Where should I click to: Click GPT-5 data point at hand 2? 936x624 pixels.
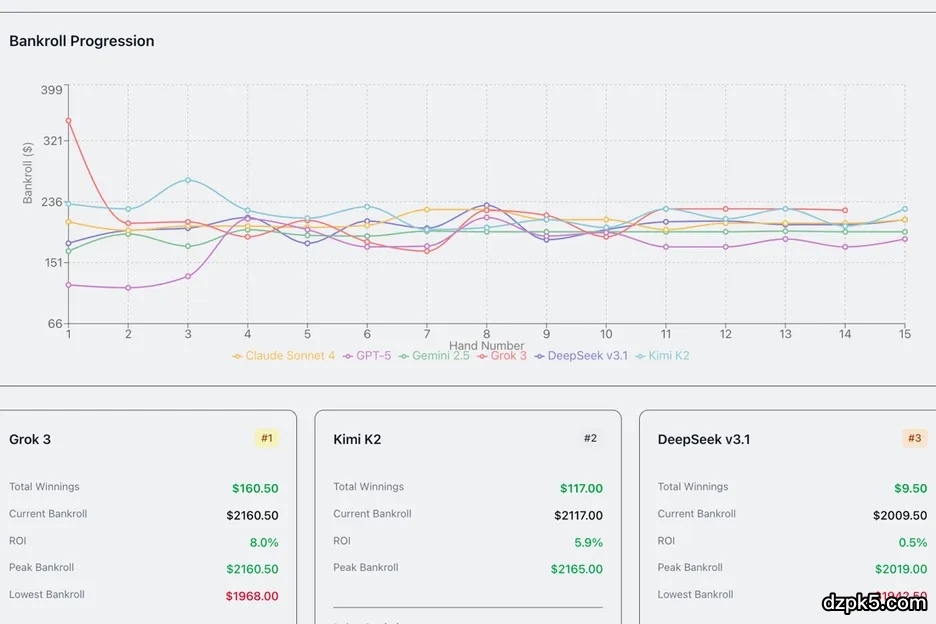pos(128,288)
